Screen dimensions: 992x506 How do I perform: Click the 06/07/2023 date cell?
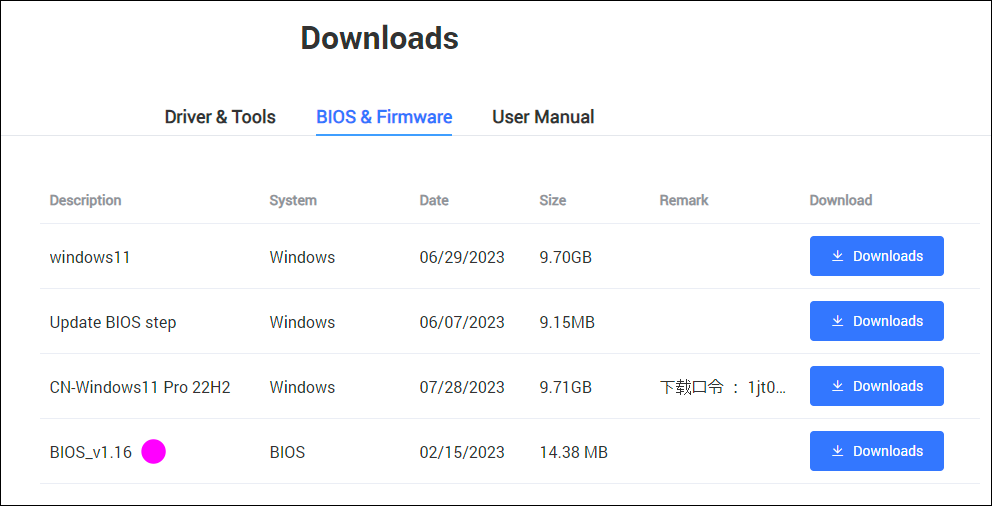(462, 323)
